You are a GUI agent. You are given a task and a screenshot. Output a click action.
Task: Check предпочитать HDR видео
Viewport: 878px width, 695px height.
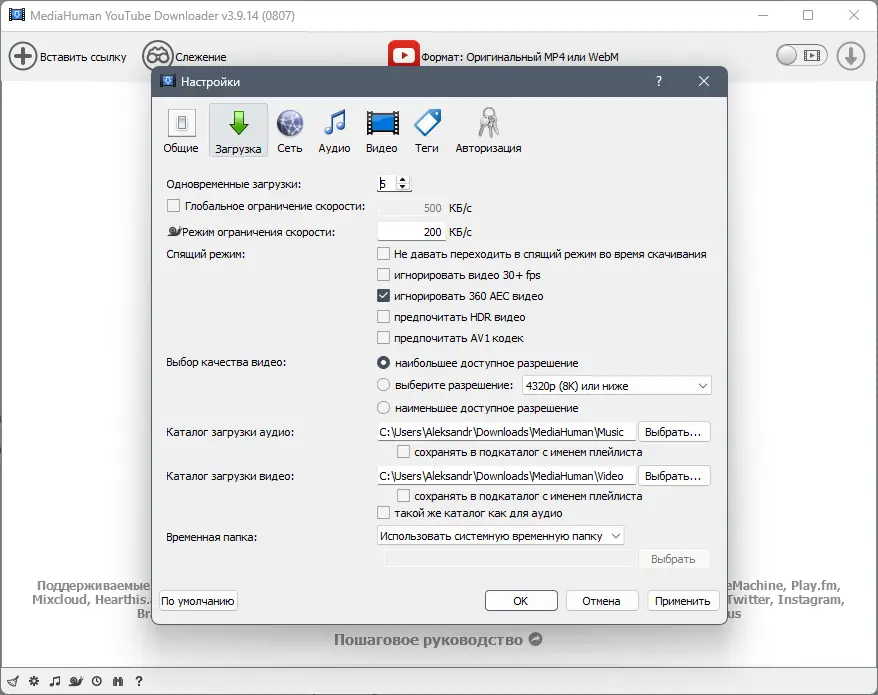pyautogui.click(x=384, y=317)
